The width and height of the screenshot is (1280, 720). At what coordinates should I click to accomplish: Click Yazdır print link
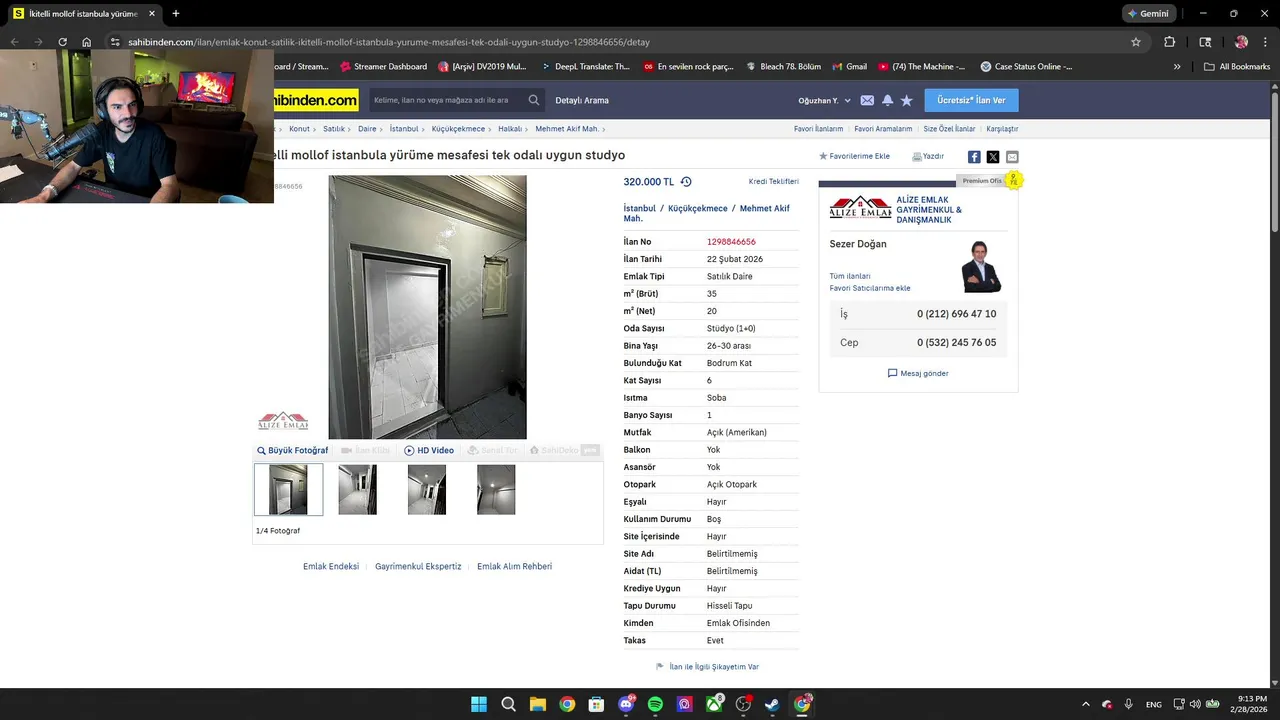point(928,157)
